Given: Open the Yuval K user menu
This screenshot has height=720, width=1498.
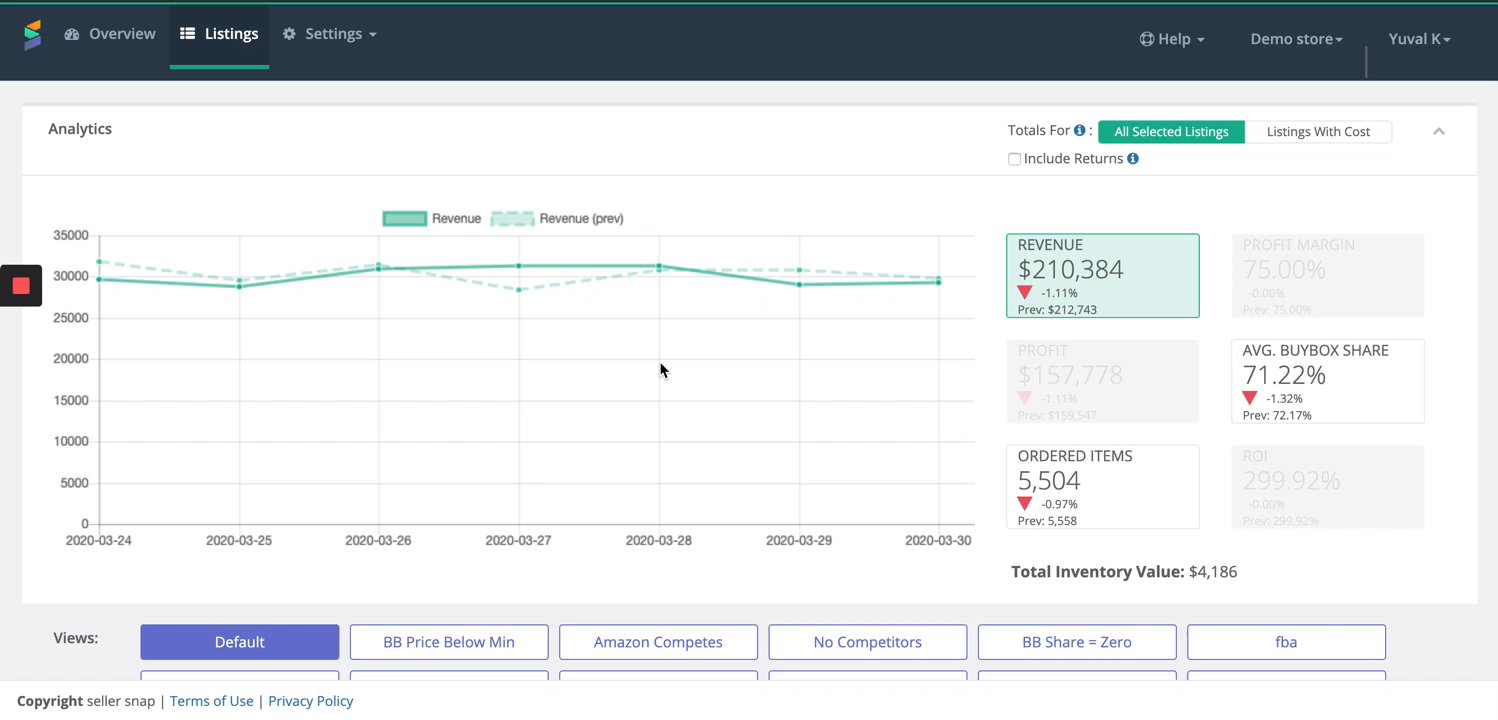Looking at the screenshot, I should point(1419,39).
